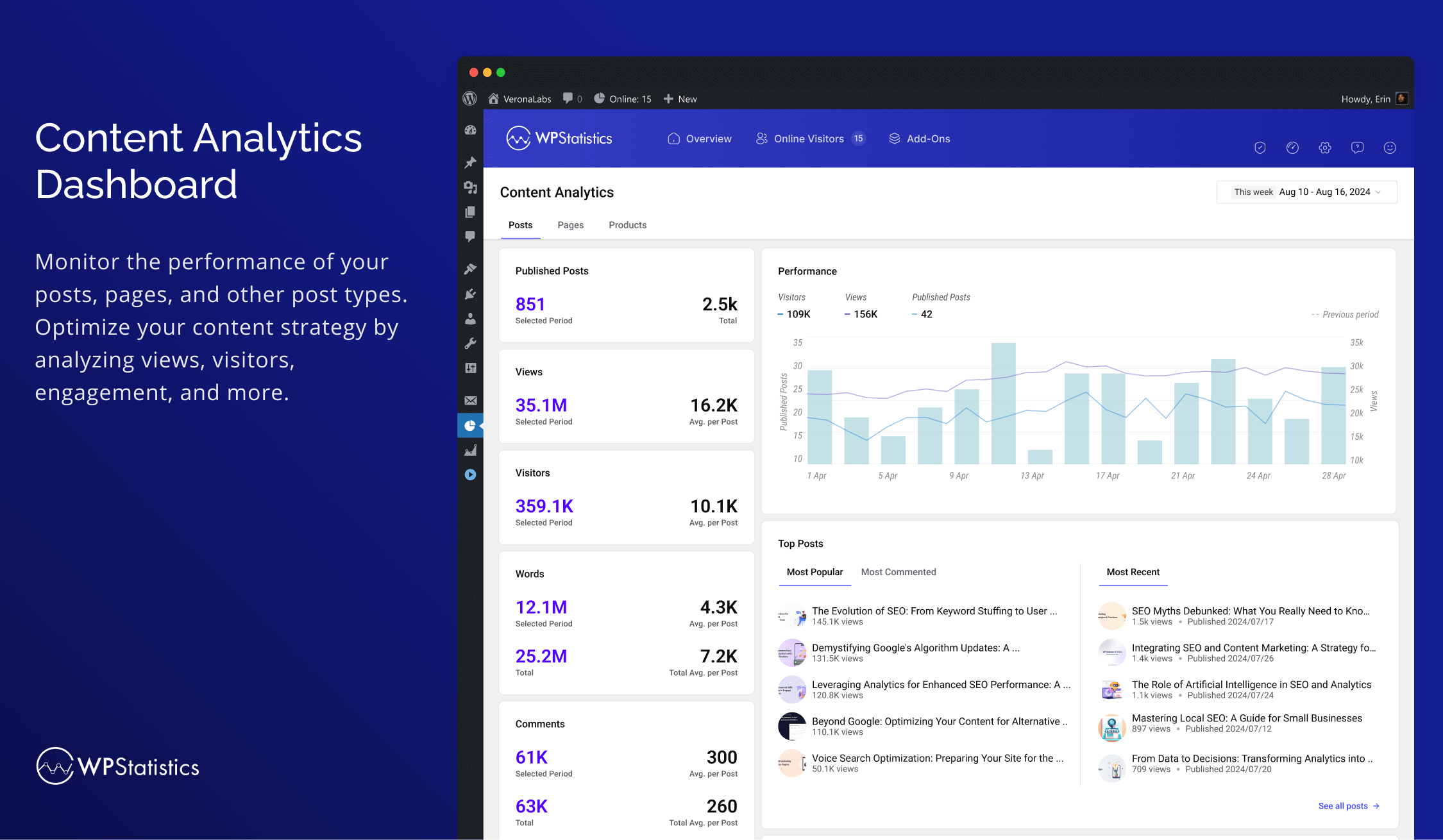The width and height of the screenshot is (1443, 840).
Task: Open the WP admin Dashboard gauge icon
Action: pos(470,130)
